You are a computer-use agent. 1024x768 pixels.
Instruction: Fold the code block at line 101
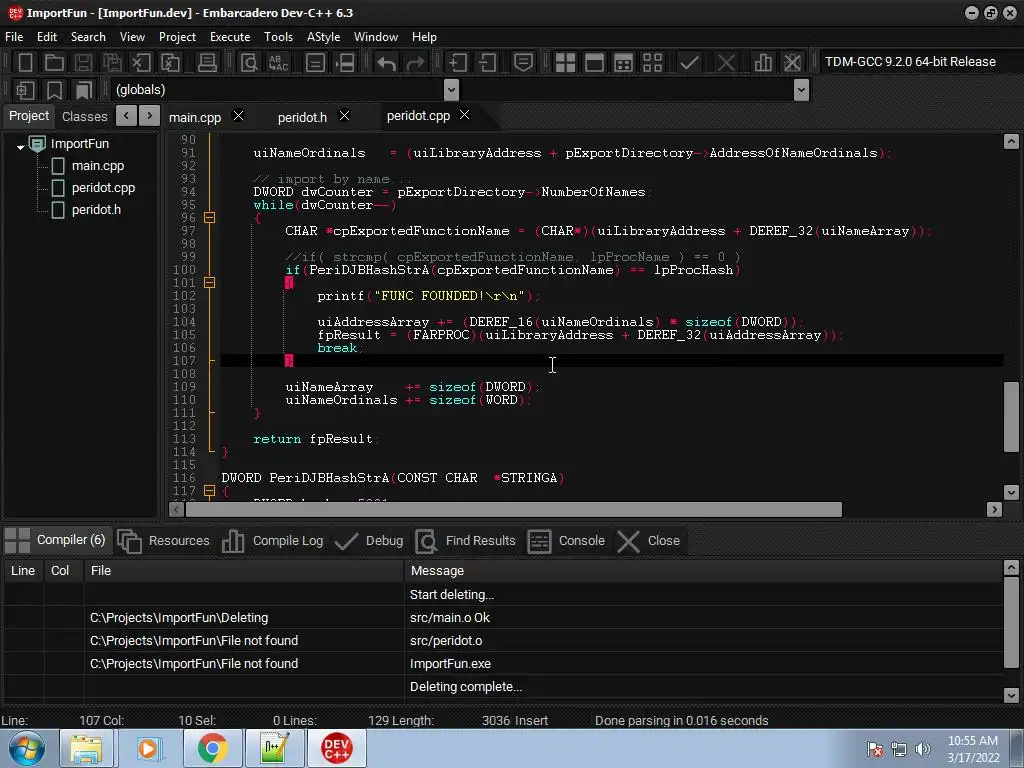(x=210, y=283)
